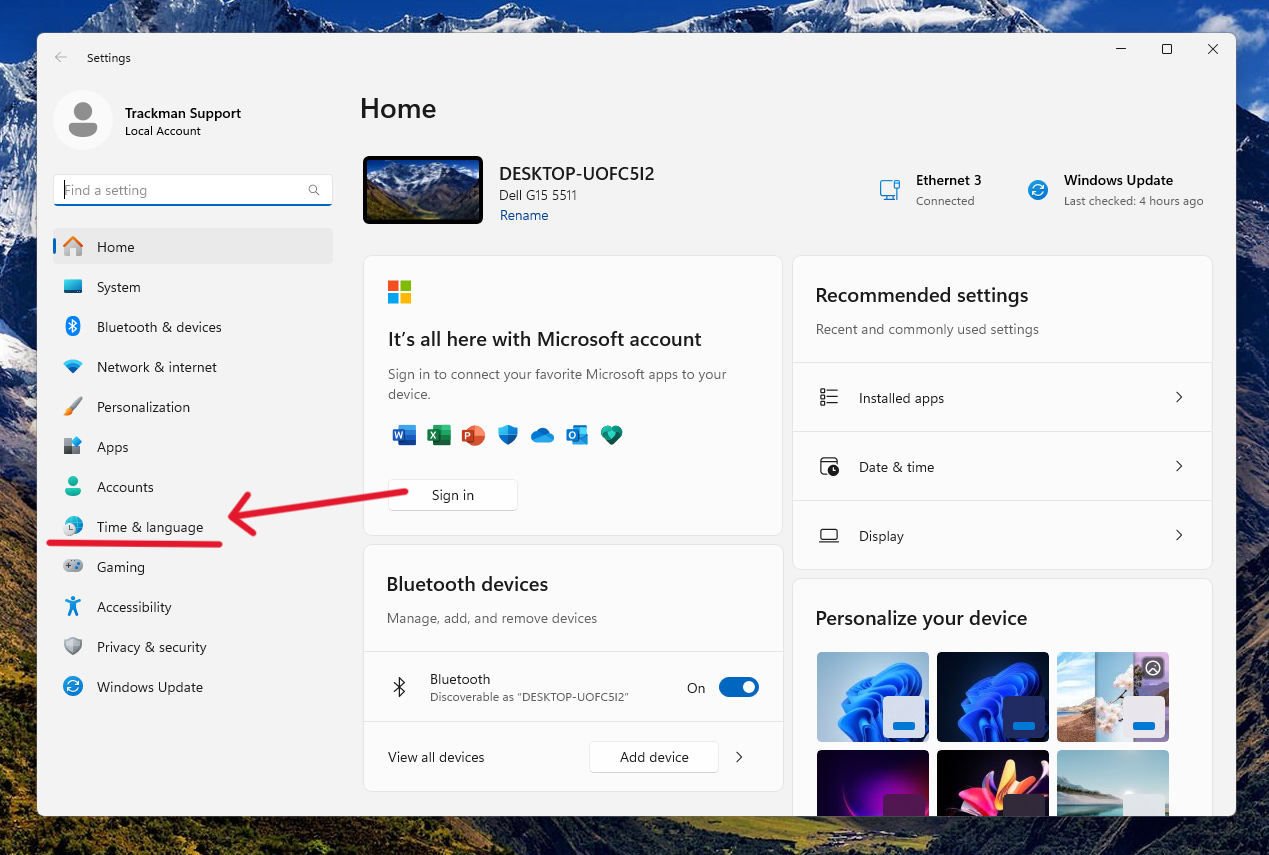Open Date & time via its chevron
This screenshot has height=855, width=1269.
click(x=1179, y=466)
